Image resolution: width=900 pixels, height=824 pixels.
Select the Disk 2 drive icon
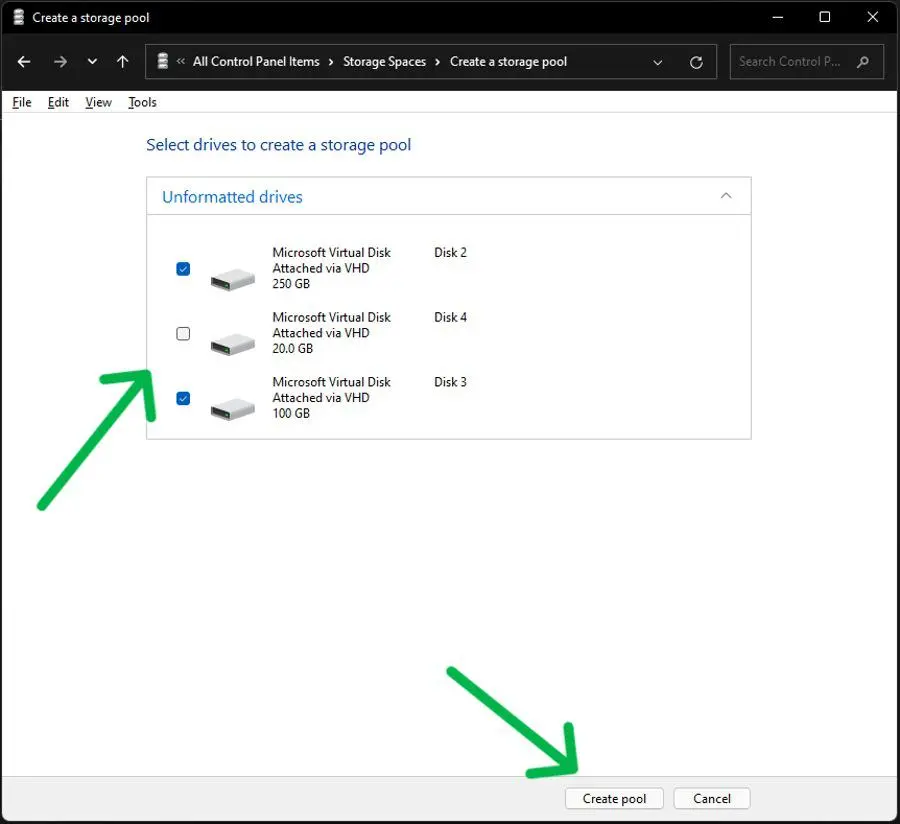pos(232,279)
